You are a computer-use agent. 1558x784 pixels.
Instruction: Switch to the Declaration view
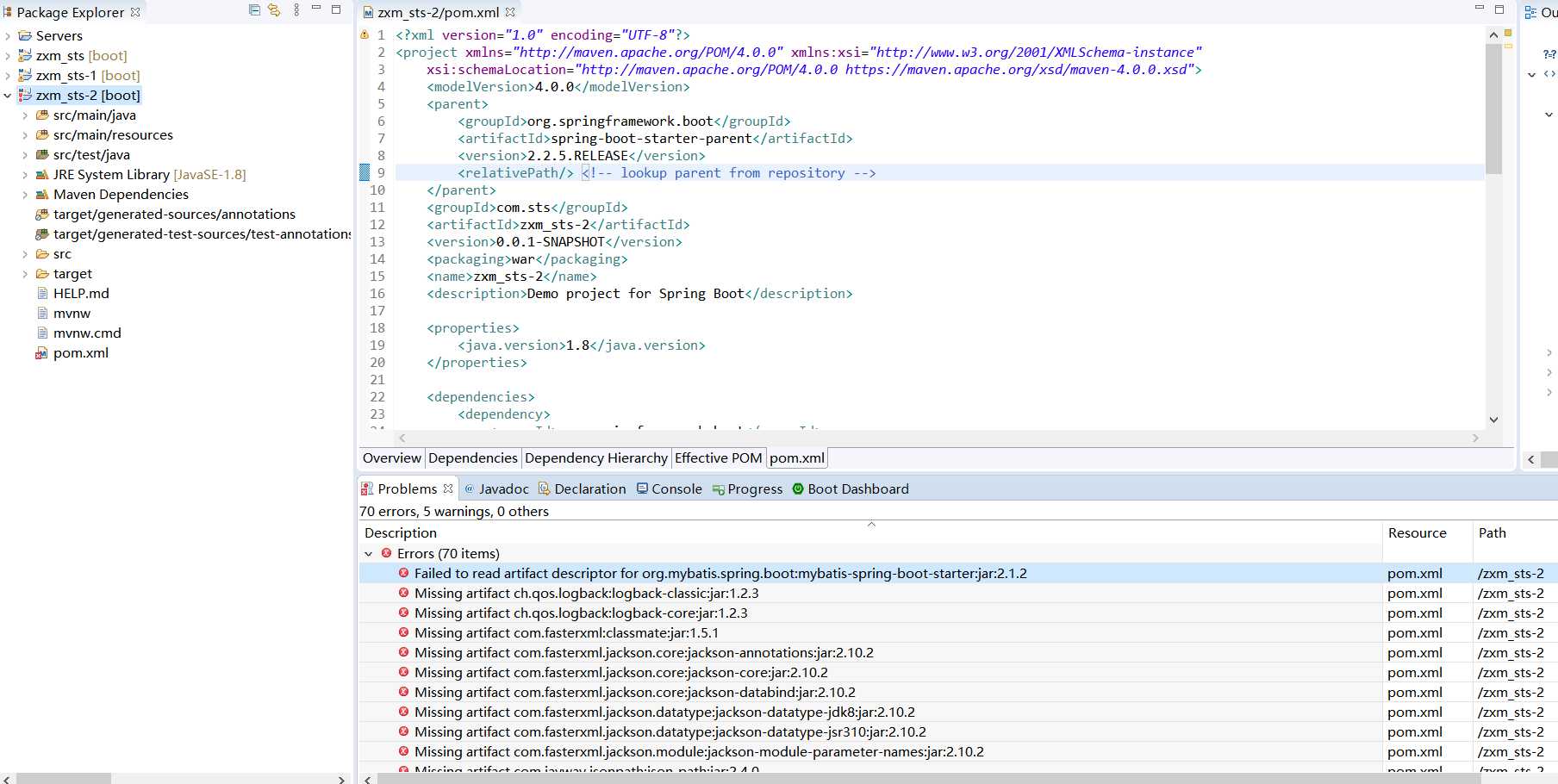pos(583,489)
